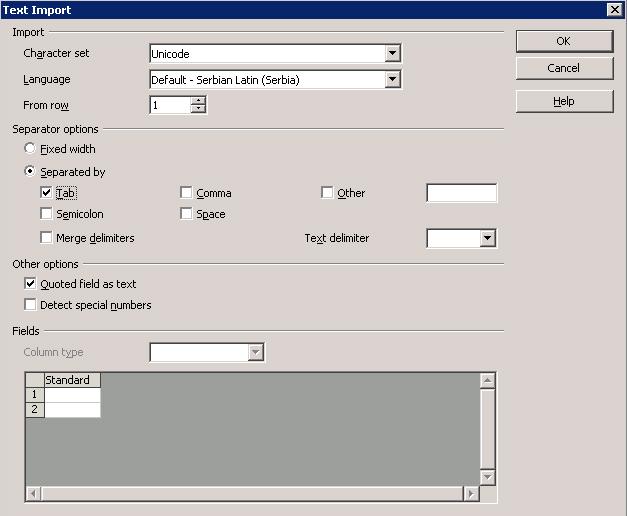Open the Help for Text Import
627x516 pixels.
pyautogui.click(x=564, y=101)
